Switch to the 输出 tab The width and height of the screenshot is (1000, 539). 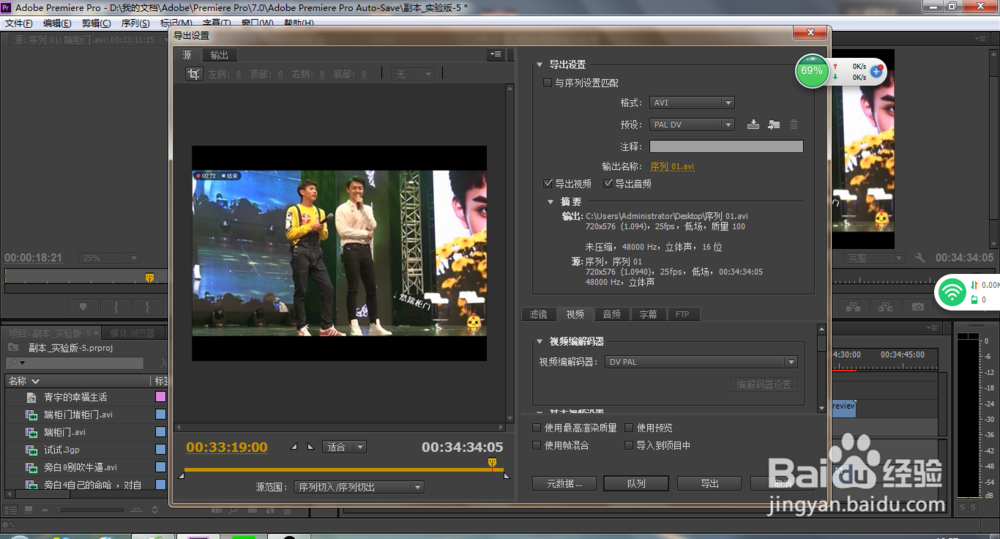[219, 55]
